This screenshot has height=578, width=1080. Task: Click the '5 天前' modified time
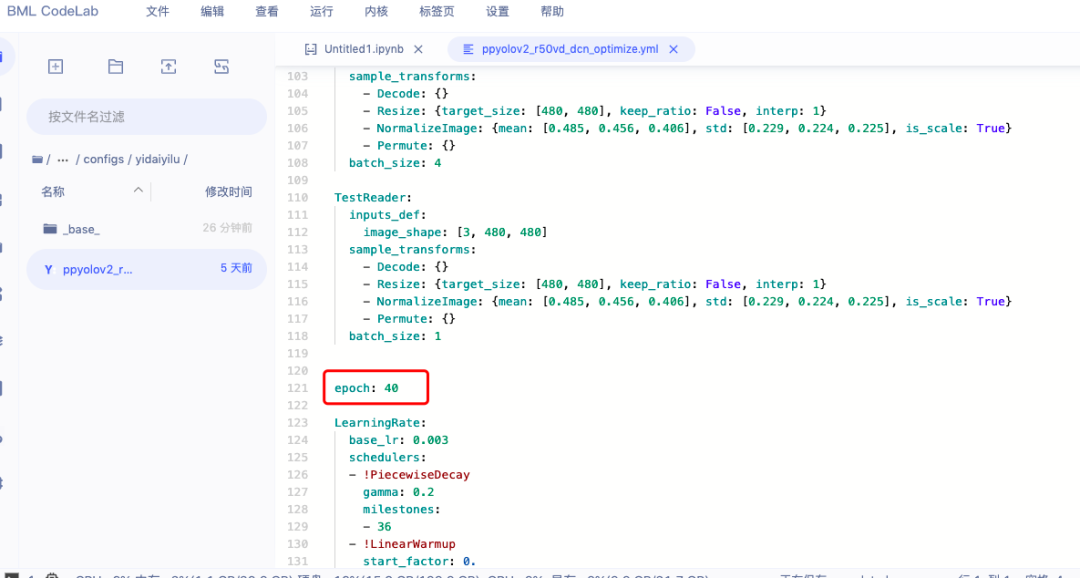[x=236, y=268]
